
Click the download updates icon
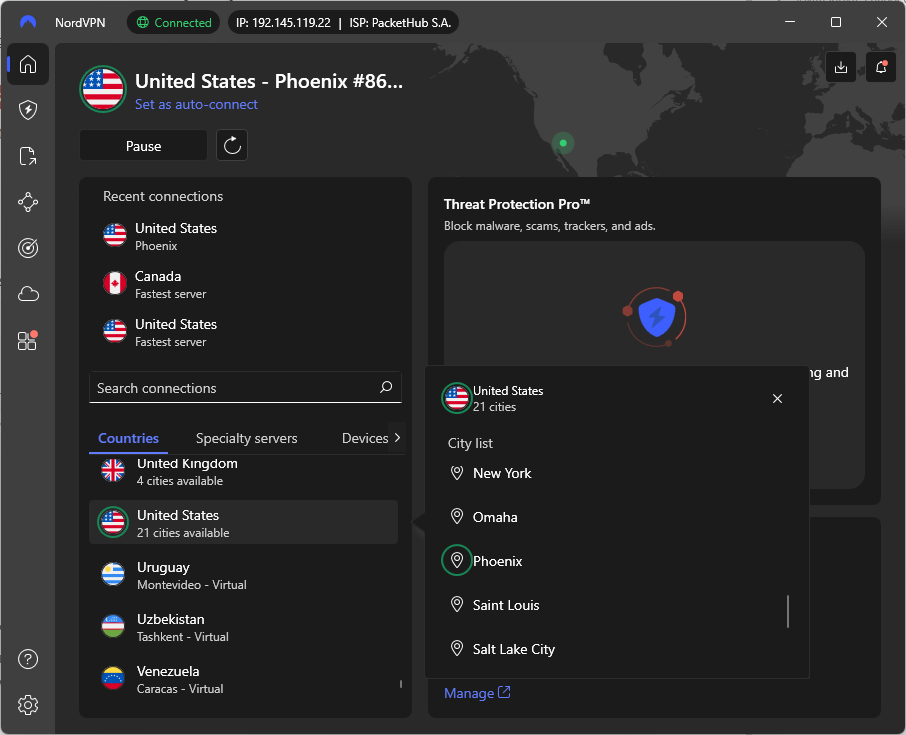(841, 67)
